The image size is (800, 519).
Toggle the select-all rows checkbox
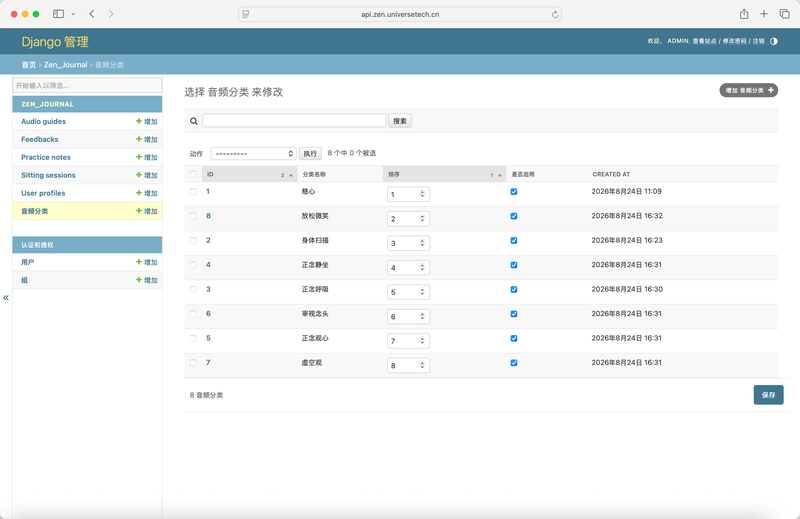193,174
